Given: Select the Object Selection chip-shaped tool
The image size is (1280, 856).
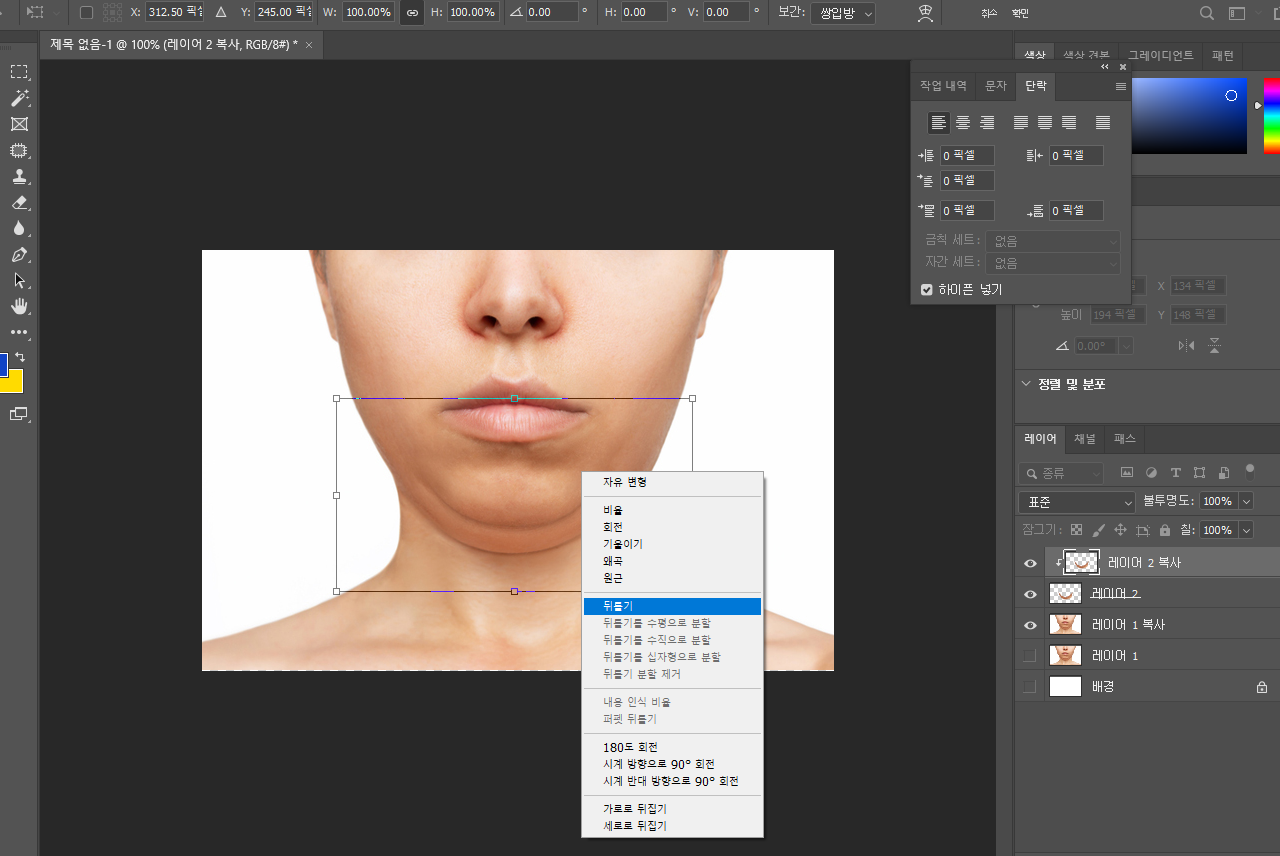Looking at the screenshot, I should click(x=19, y=150).
